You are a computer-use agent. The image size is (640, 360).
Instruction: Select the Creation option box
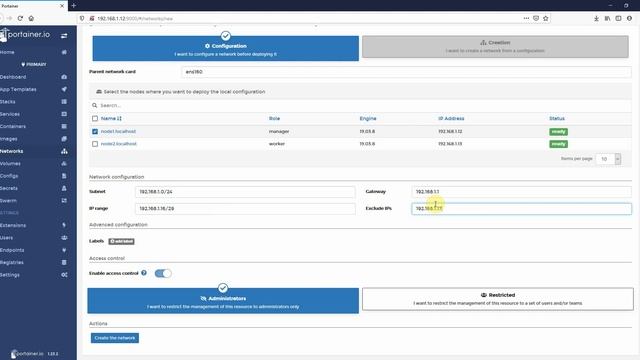point(495,47)
